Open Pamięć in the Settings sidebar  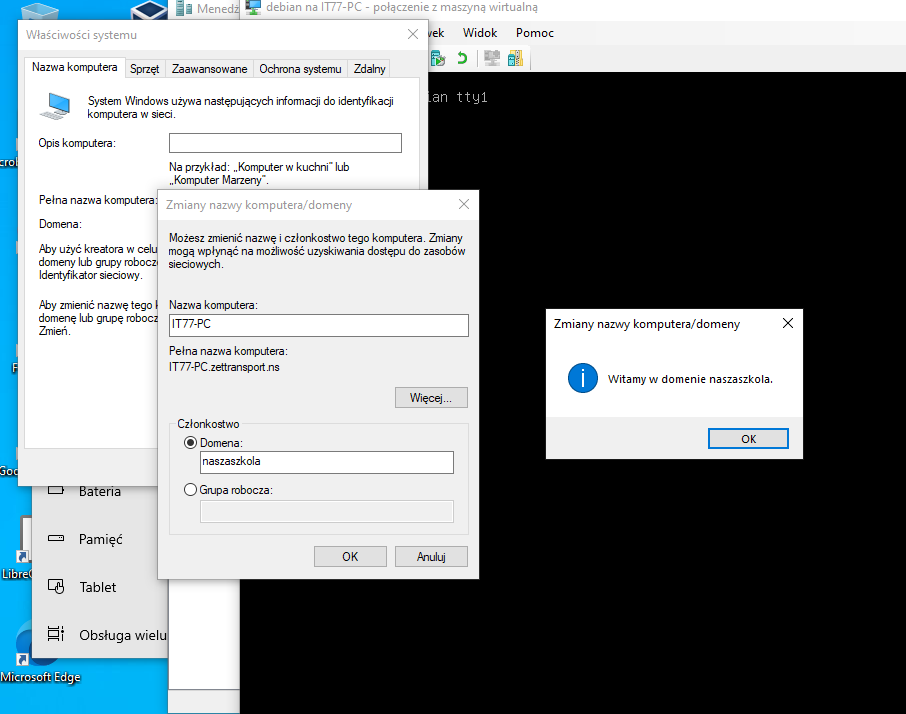coord(100,539)
